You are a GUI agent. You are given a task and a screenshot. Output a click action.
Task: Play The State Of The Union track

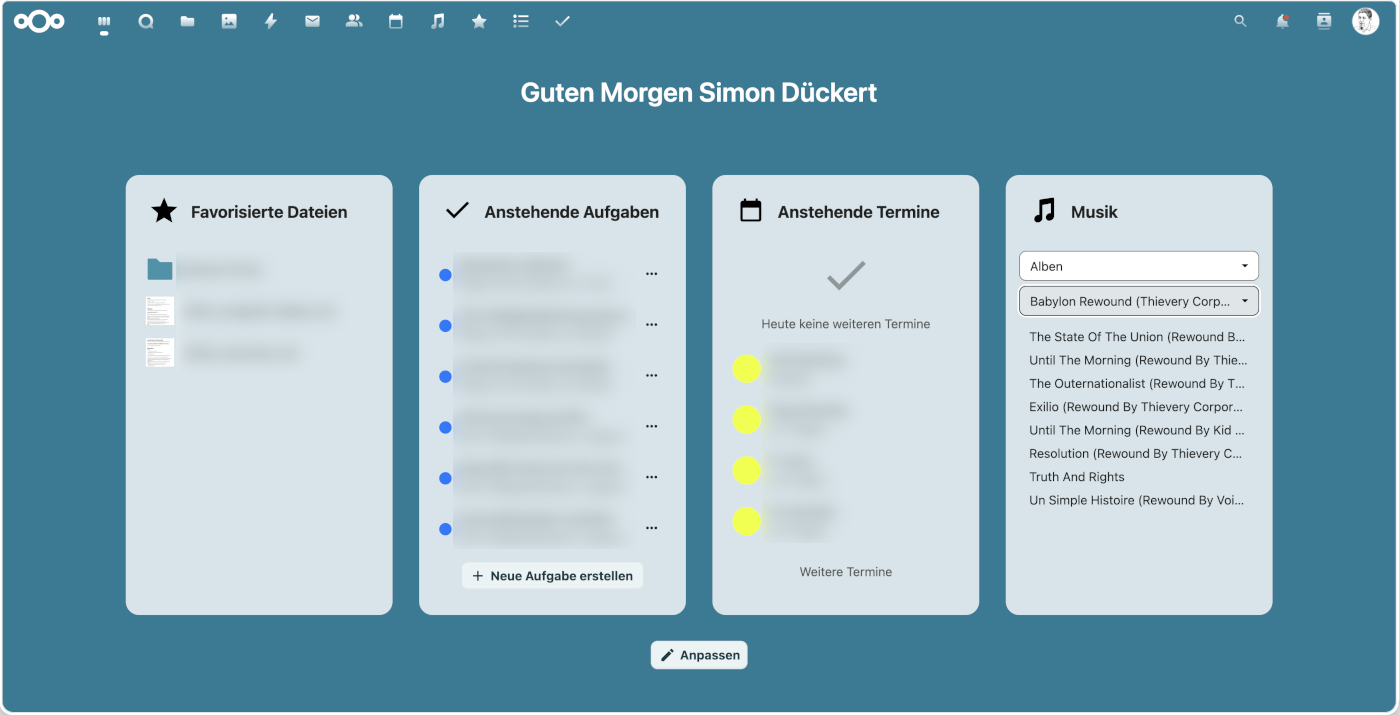[x=1139, y=337]
